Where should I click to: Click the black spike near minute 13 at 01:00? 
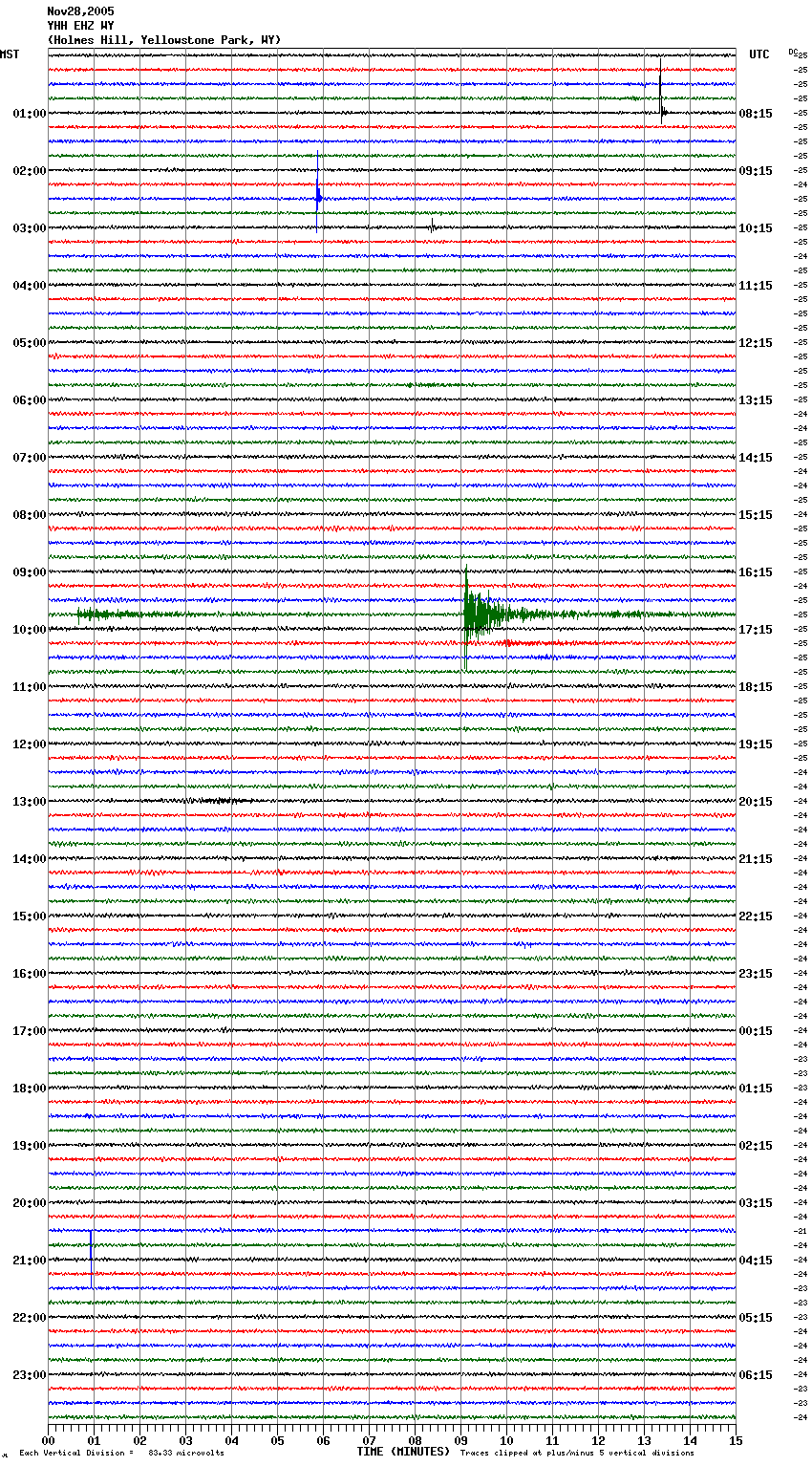(661, 91)
